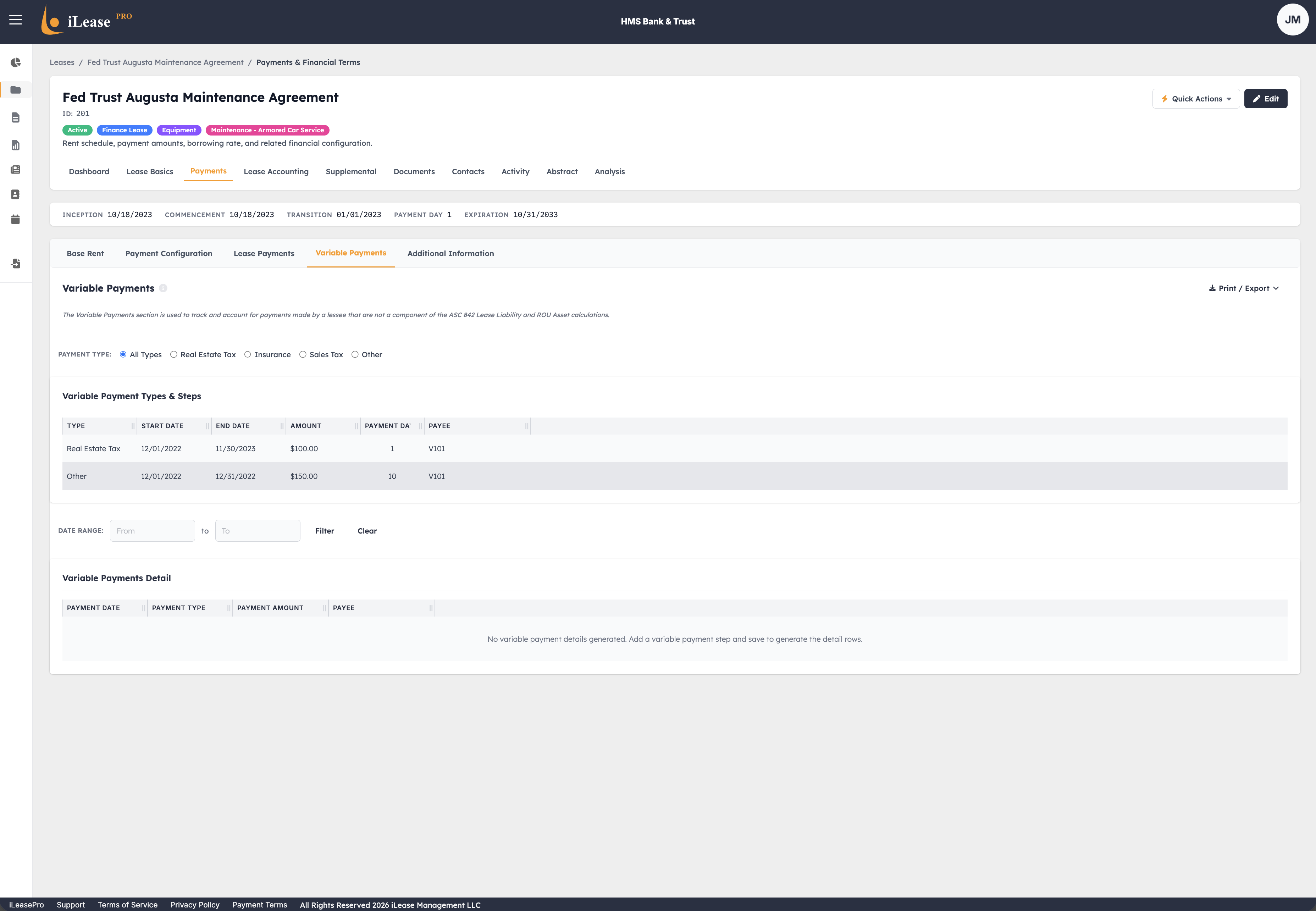The height and width of the screenshot is (911, 1316).
Task: Switch to the Dashboard tab
Action: 89,172
